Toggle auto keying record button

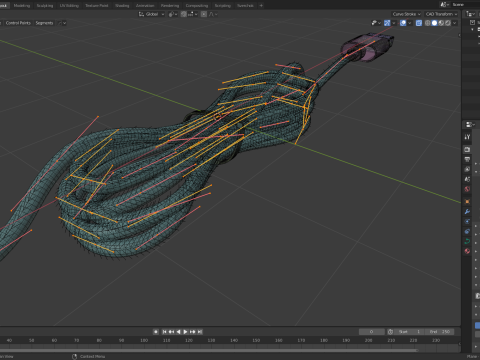tap(156, 332)
